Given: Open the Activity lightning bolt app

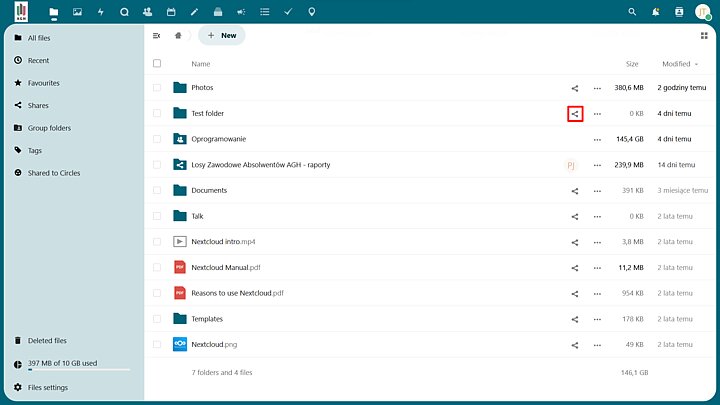Looking at the screenshot, I should point(100,12).
